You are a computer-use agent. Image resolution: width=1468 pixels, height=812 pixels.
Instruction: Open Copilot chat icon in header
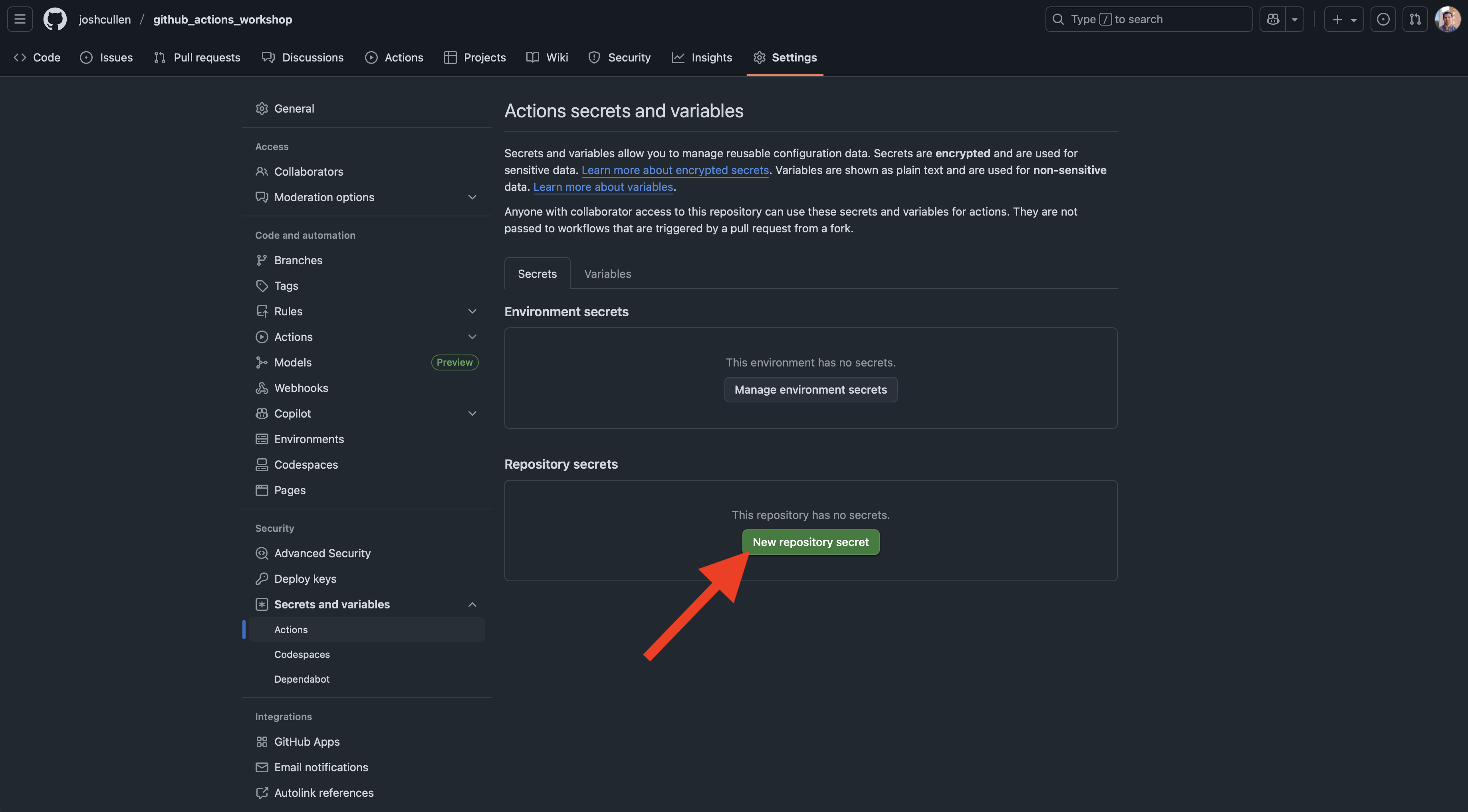click(1273, 20)
